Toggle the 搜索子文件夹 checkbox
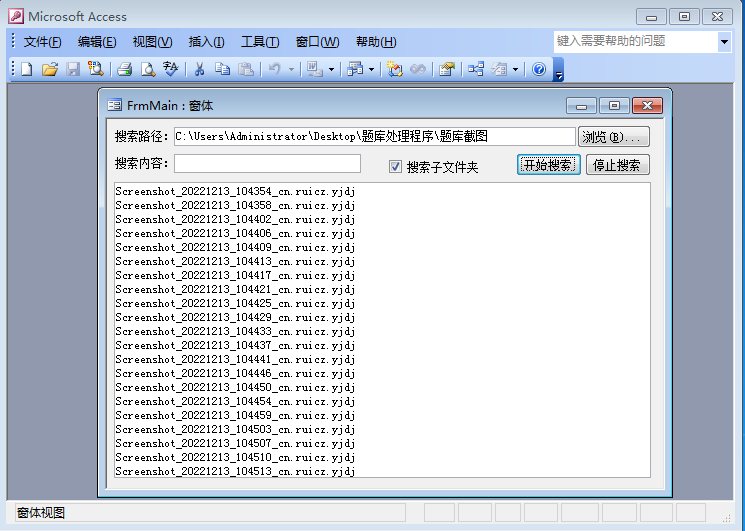 pos(395,166)
